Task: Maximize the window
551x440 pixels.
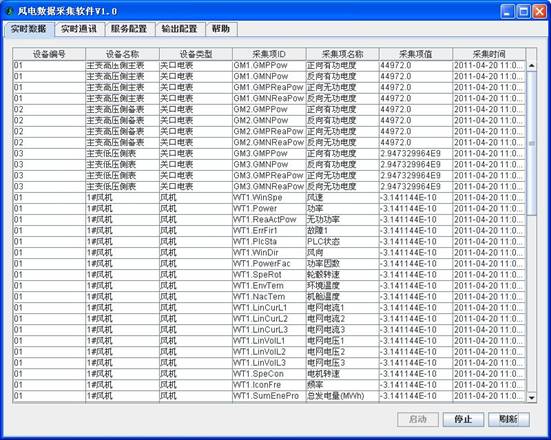Action: [x=523, y=11]
